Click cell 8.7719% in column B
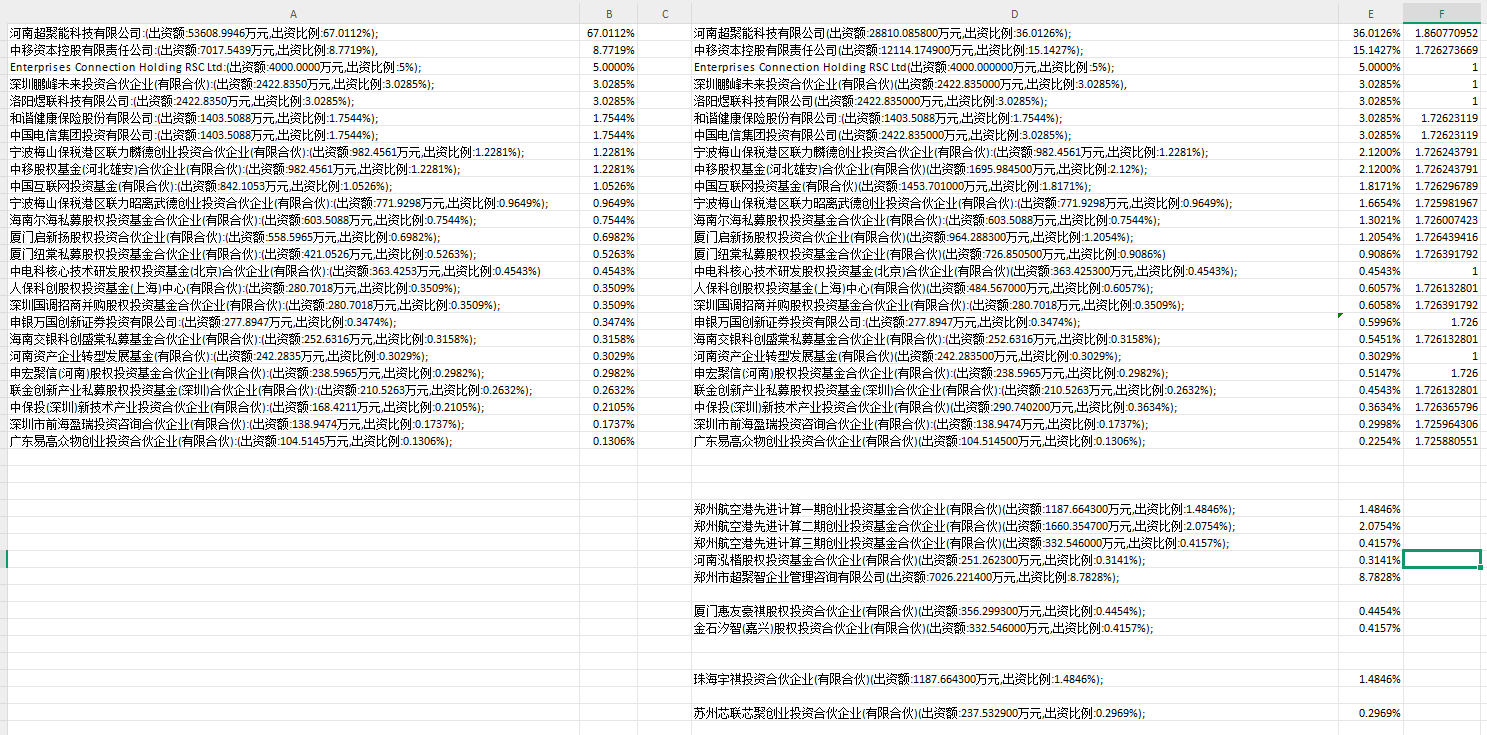Image resolution: width=1487 pixels, height=735 pixels. coord(609,50)
